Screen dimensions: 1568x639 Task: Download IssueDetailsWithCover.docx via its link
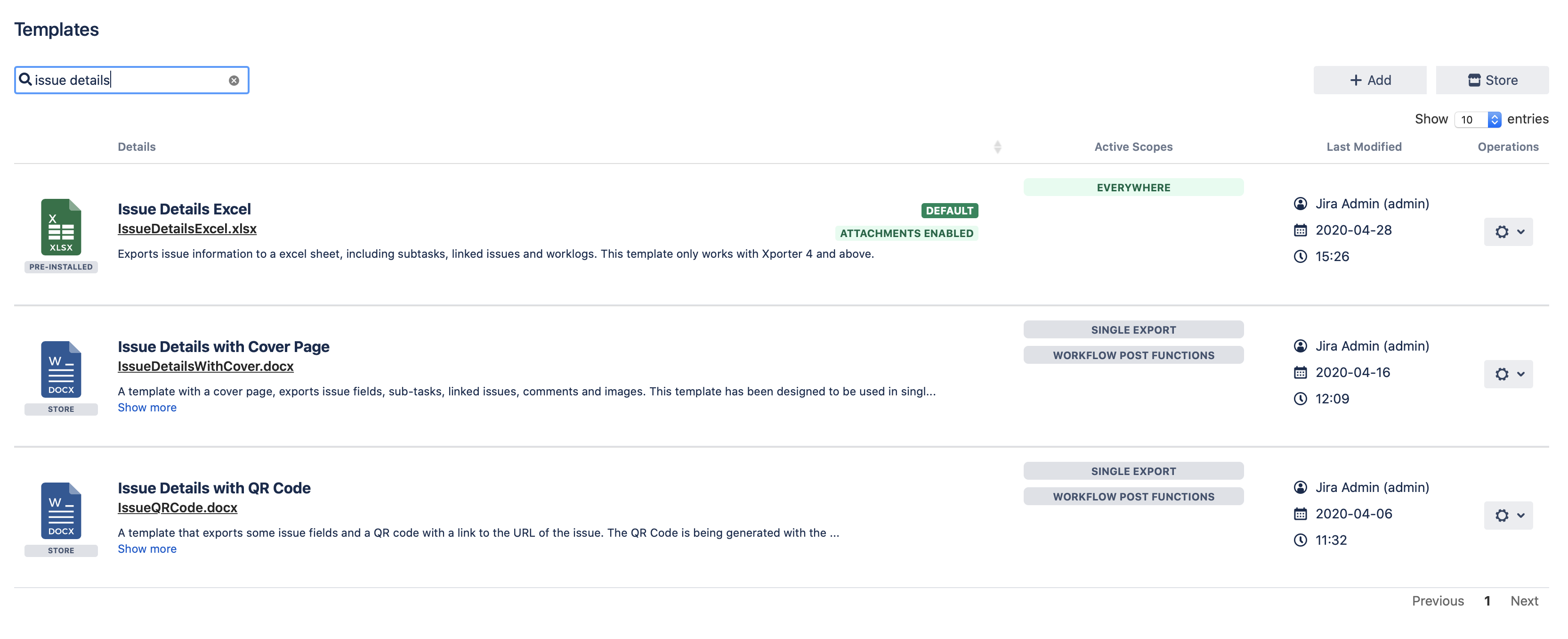point(205,367)
